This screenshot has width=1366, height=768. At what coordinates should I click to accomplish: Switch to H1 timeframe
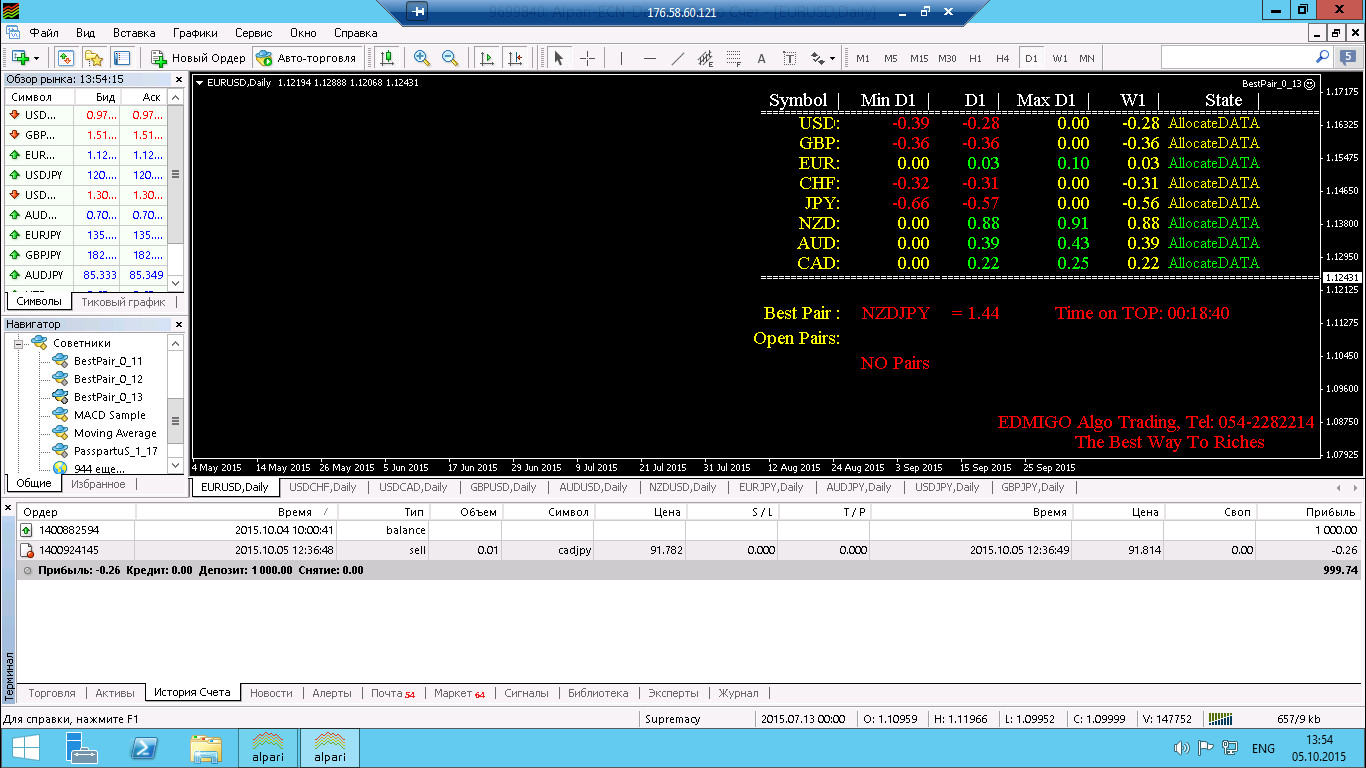point(975,58)
